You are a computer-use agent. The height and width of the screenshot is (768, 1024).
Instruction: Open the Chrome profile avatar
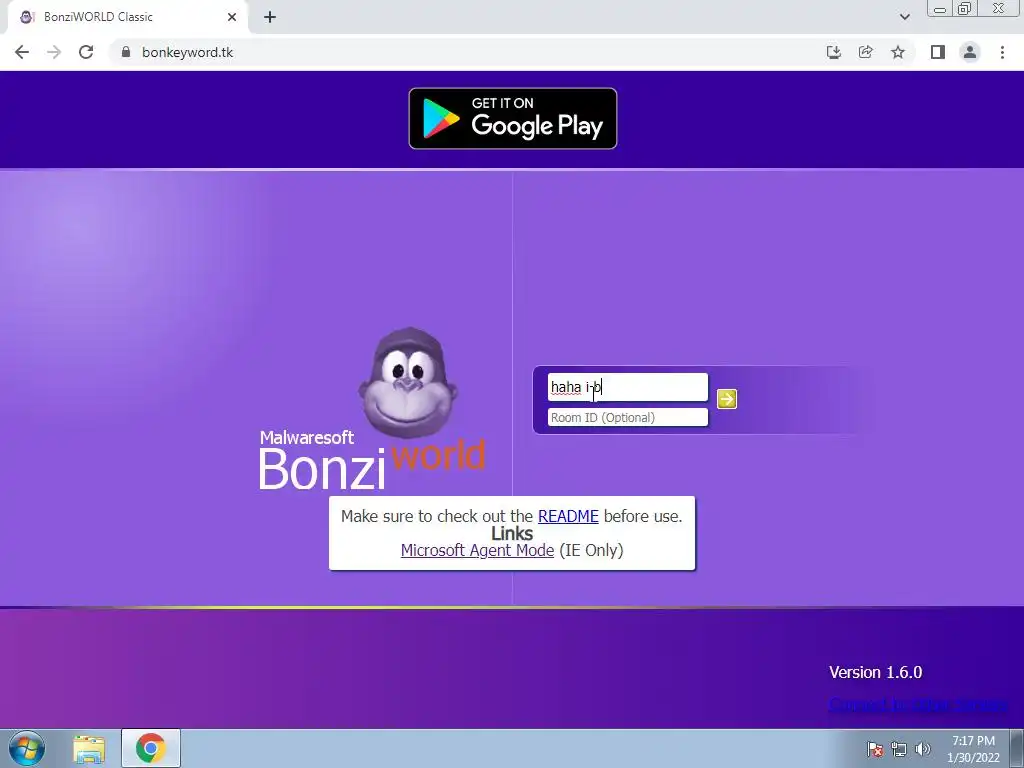point(970,52)
